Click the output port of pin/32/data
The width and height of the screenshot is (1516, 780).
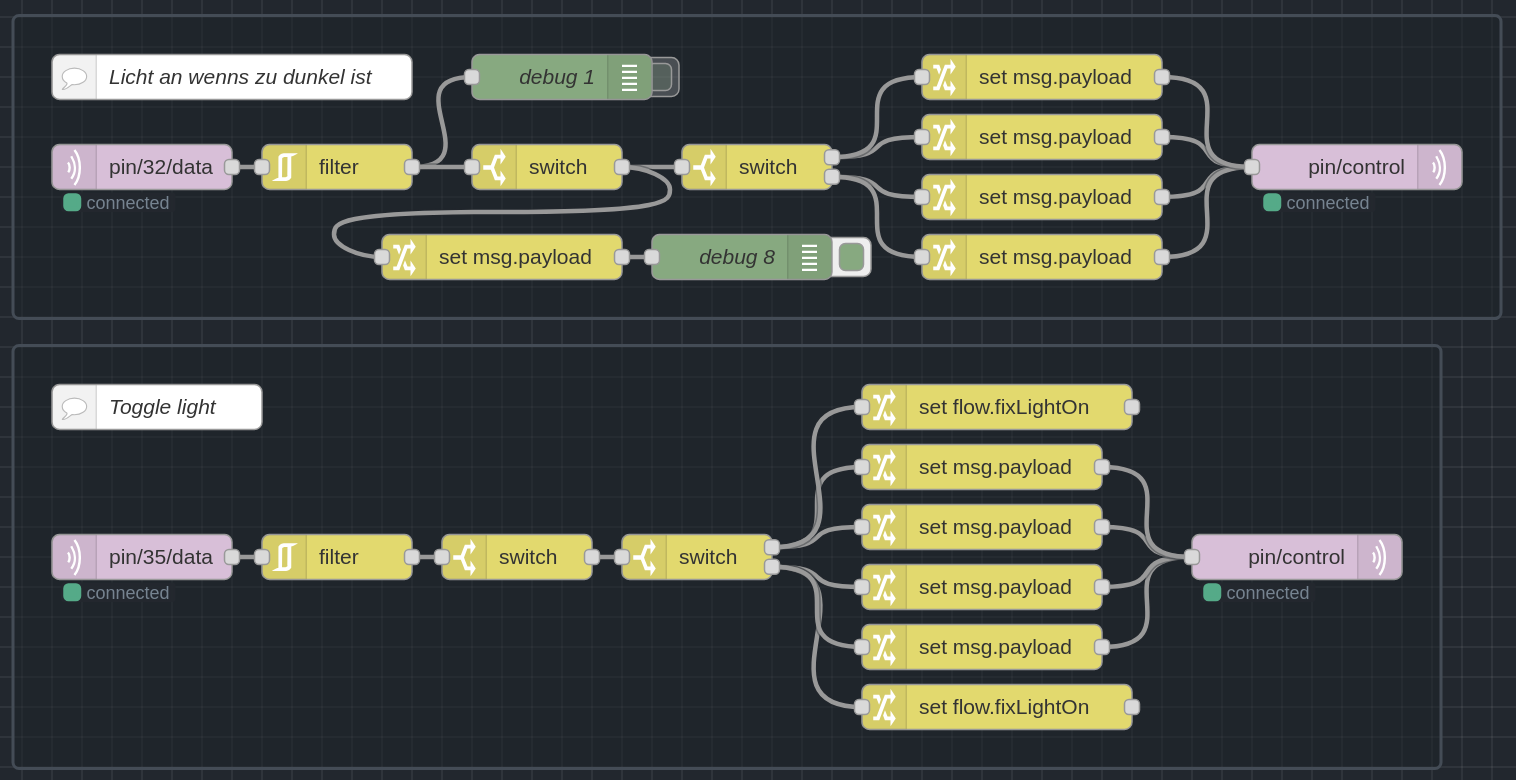coord(232,167)
